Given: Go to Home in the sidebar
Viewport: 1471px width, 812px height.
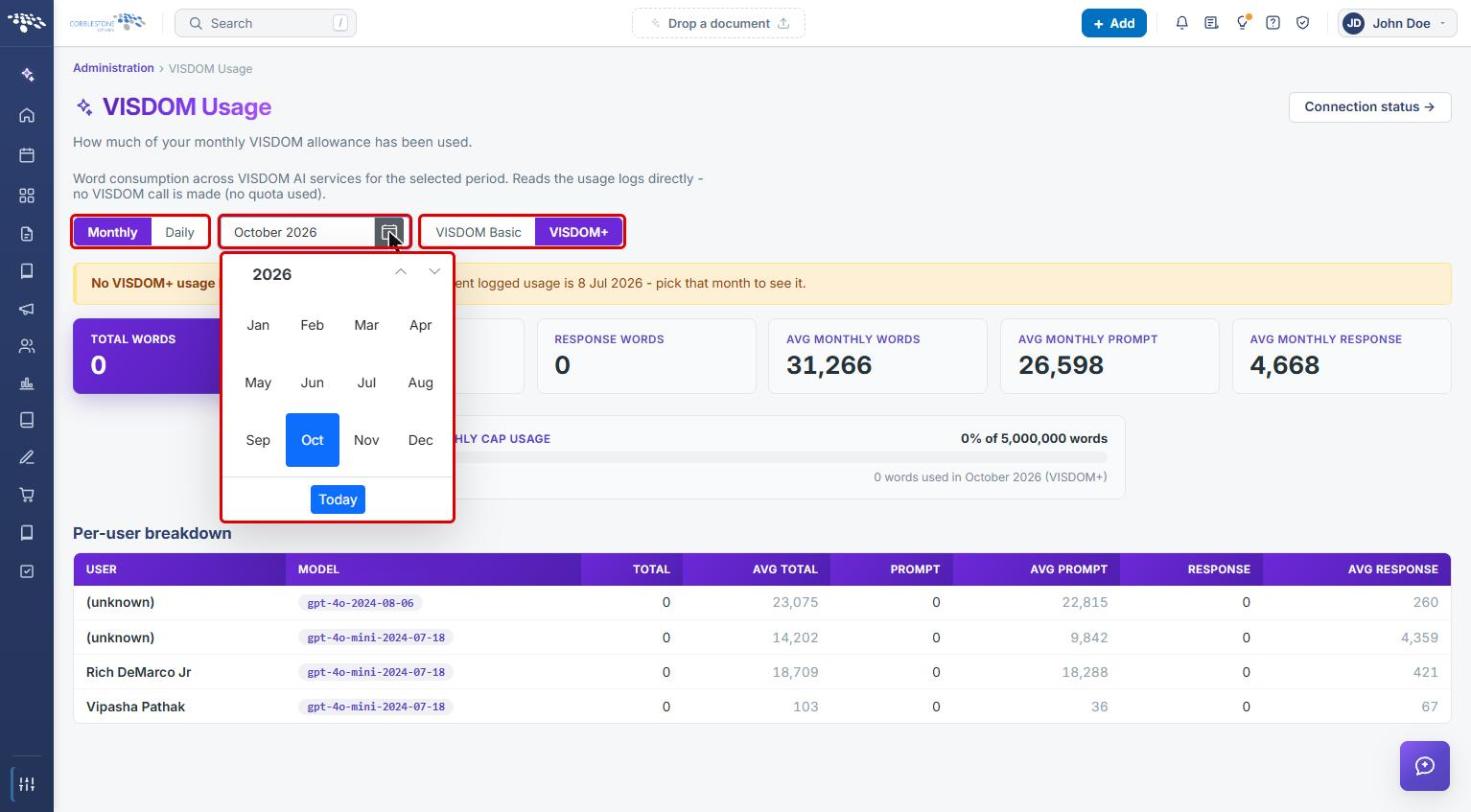Looking at the screenshot, I should [x=27, y=115].
